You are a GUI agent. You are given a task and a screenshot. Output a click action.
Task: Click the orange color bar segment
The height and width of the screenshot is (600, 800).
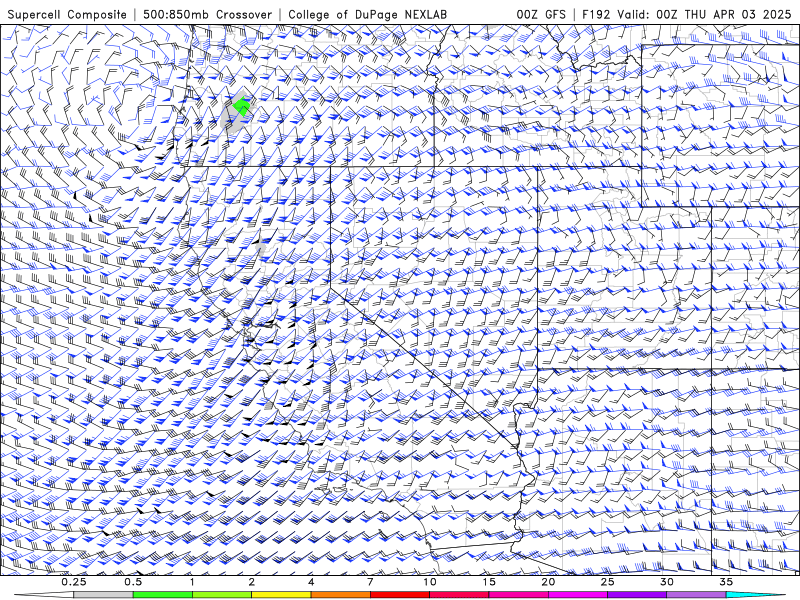[x=340, y=595]
